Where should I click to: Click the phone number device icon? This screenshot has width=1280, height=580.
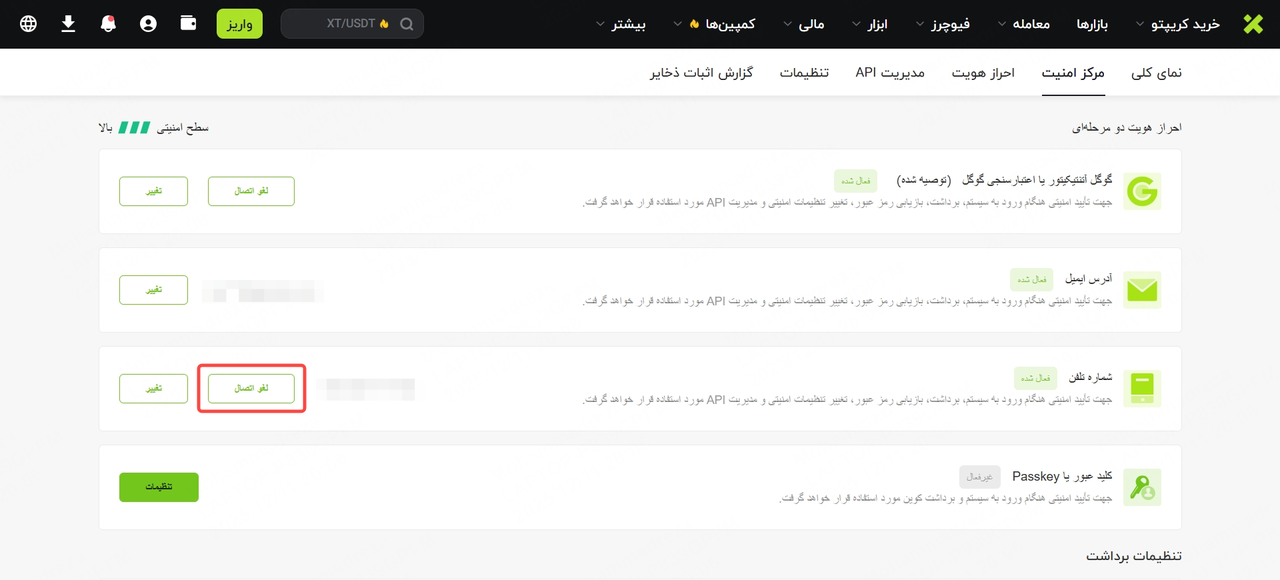pyautogui.click(x=1142, y=388)
